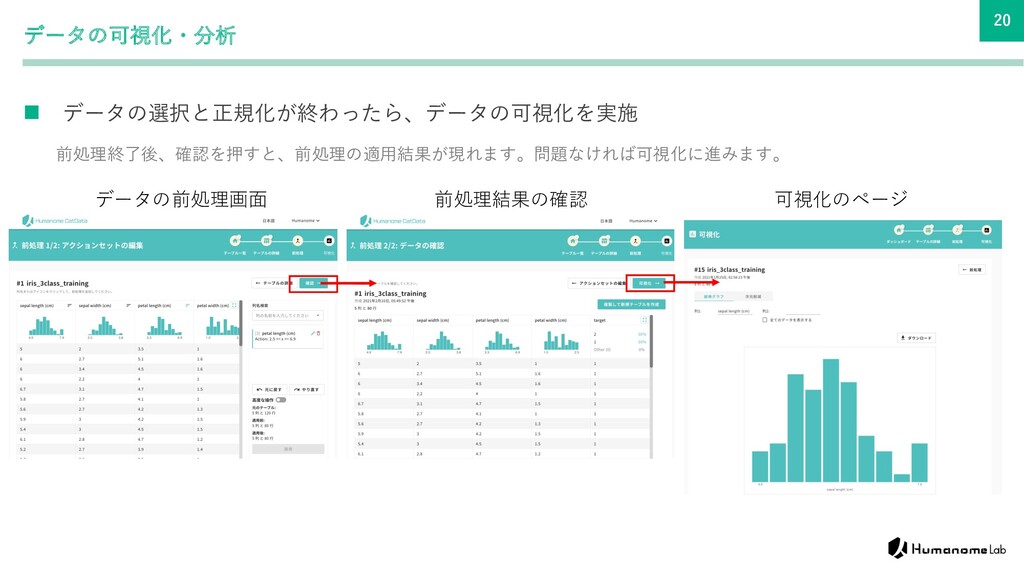
Task: Go back with 前処理 button on 可視化 page
Action: 972,269
